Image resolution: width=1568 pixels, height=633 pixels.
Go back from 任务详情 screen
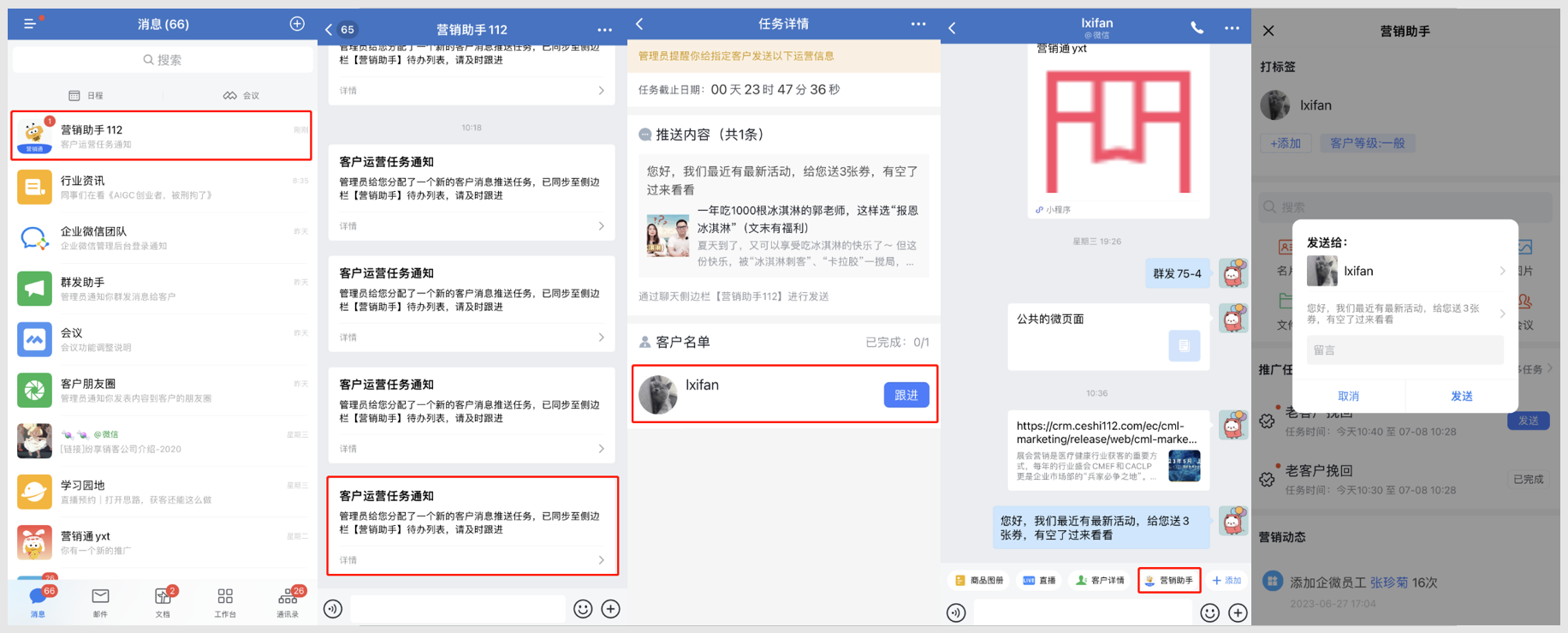[640, 24]
